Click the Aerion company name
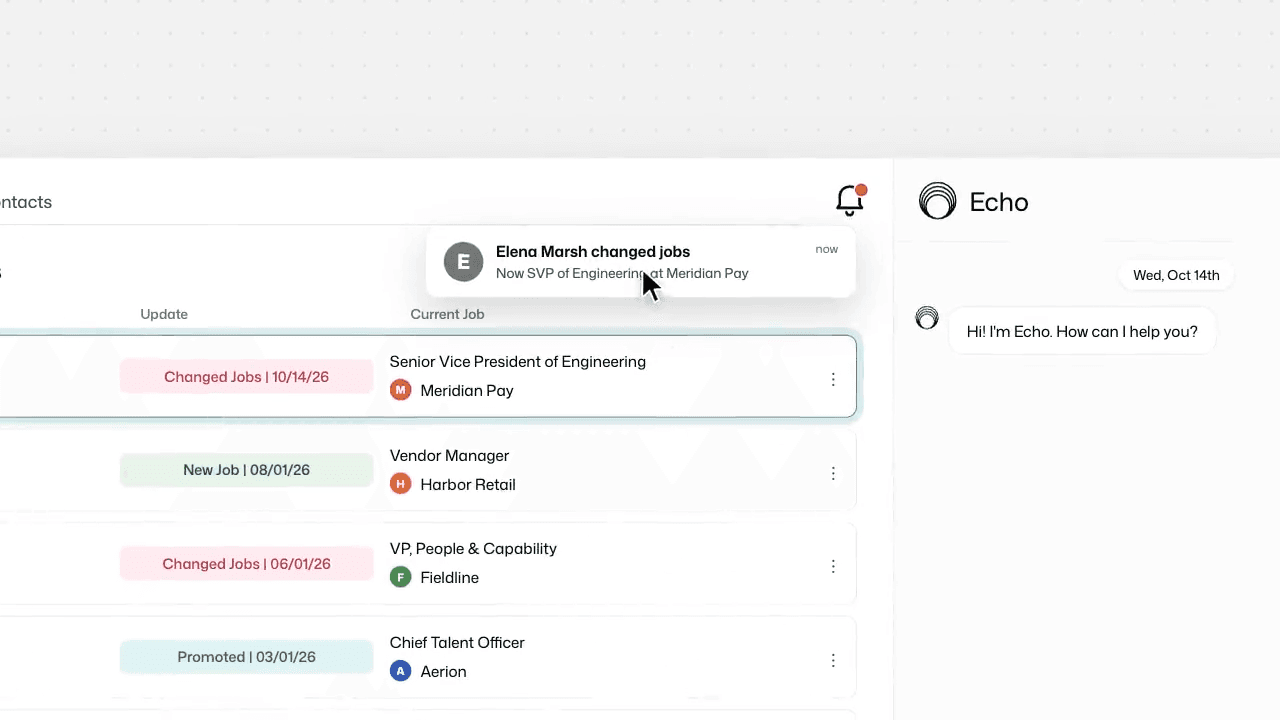 coord(444,671)
